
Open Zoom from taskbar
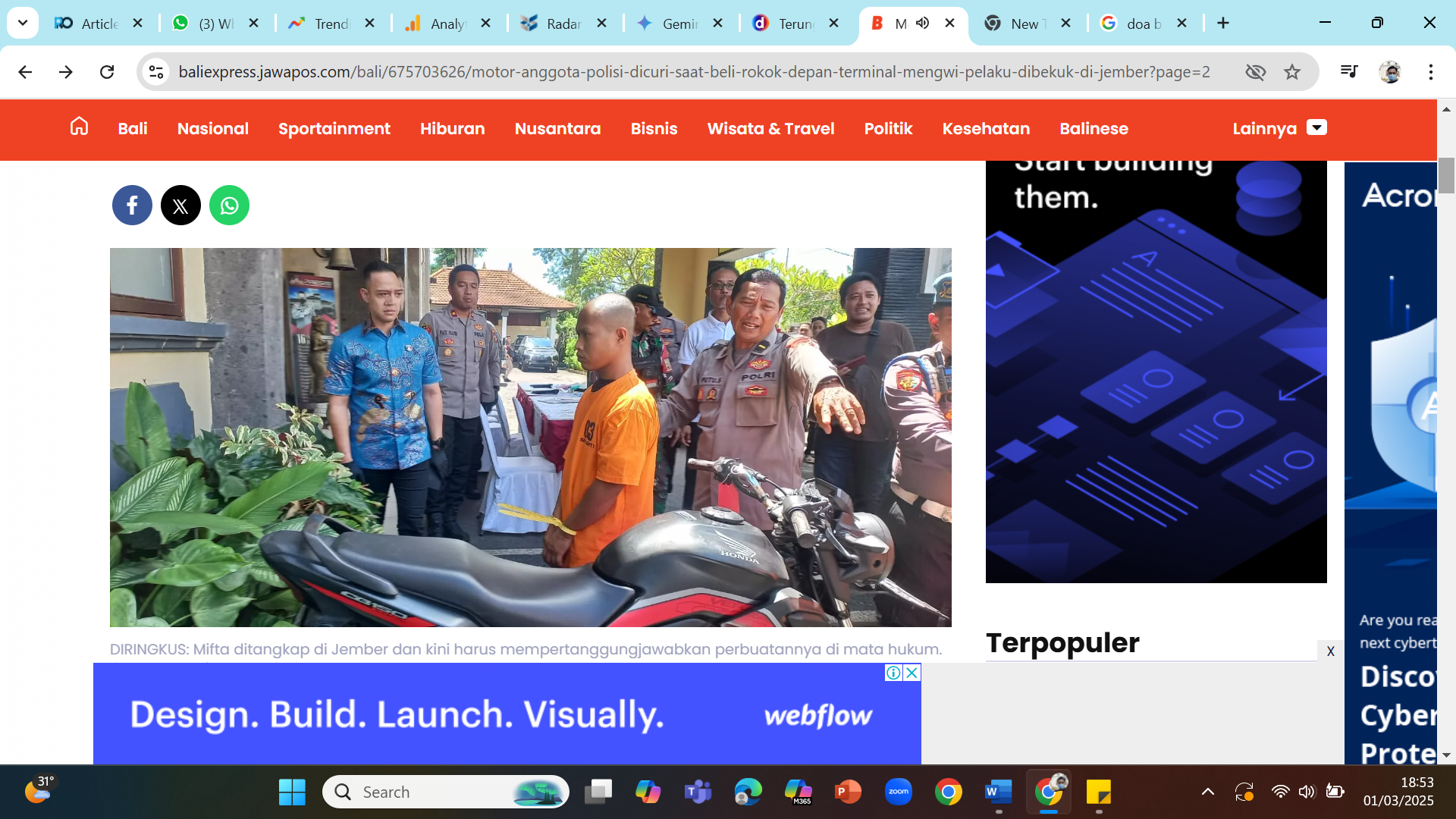click(x=899, y=792)
